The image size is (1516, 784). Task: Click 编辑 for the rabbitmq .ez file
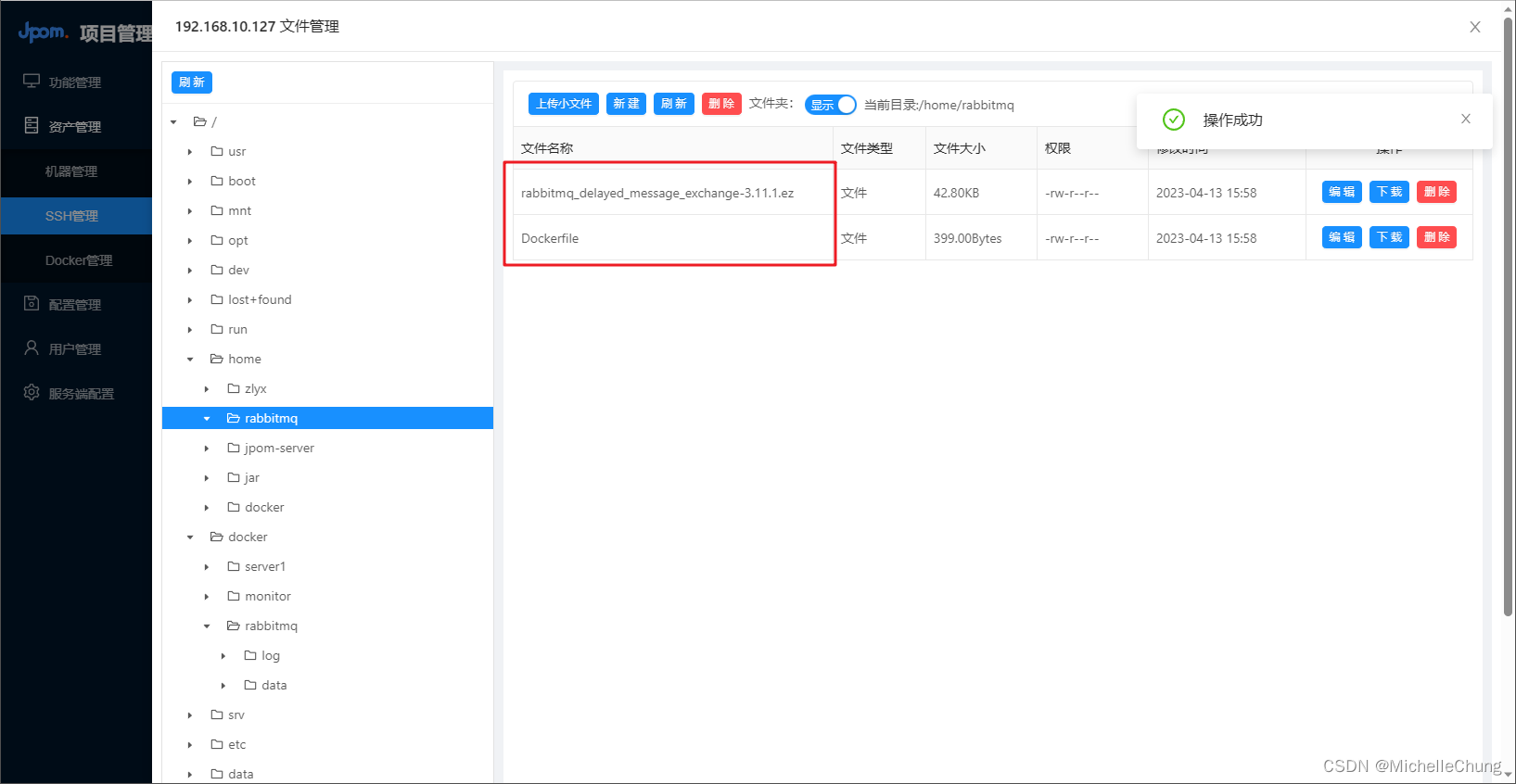coord(1342,192)
